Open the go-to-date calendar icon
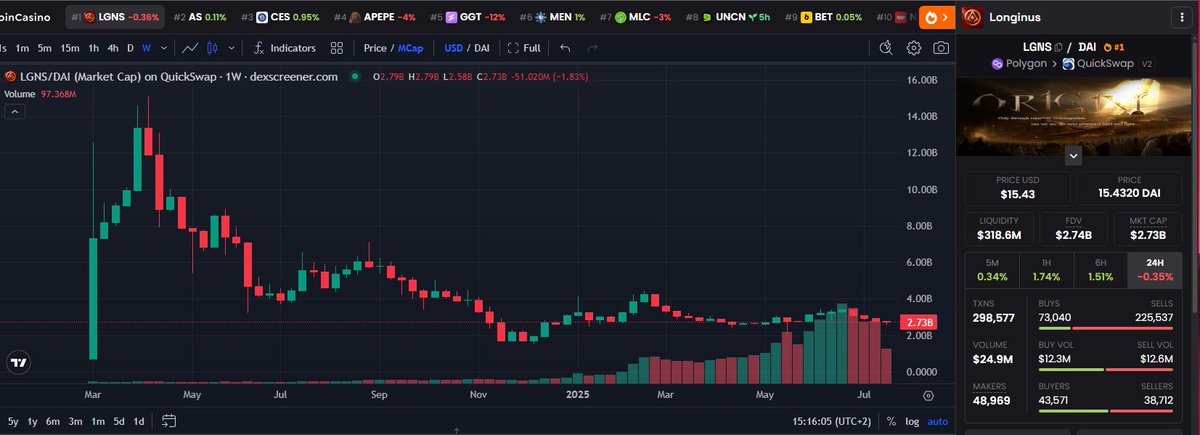 click(x=169, y=420)
